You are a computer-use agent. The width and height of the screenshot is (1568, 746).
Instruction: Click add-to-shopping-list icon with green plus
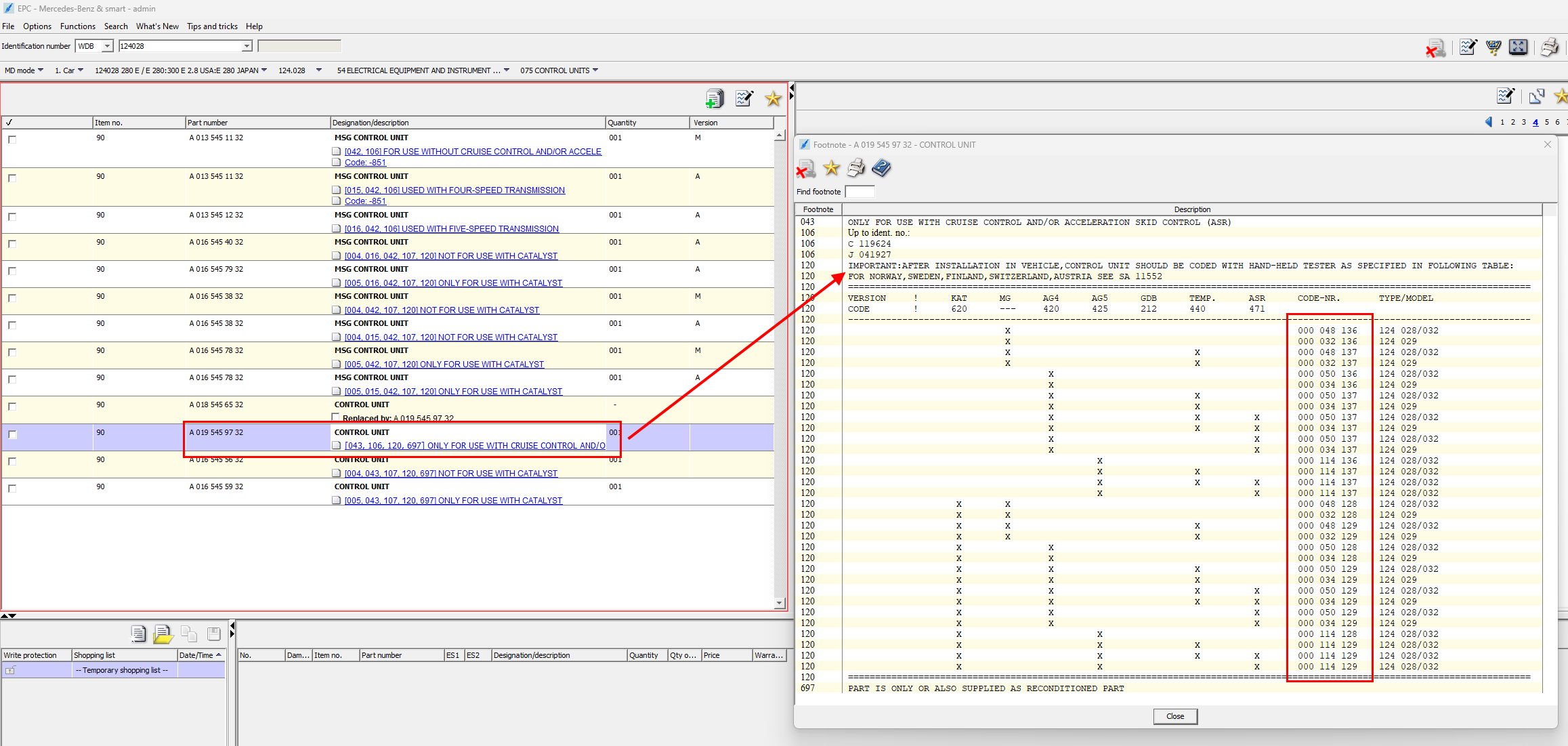[714, 99]
